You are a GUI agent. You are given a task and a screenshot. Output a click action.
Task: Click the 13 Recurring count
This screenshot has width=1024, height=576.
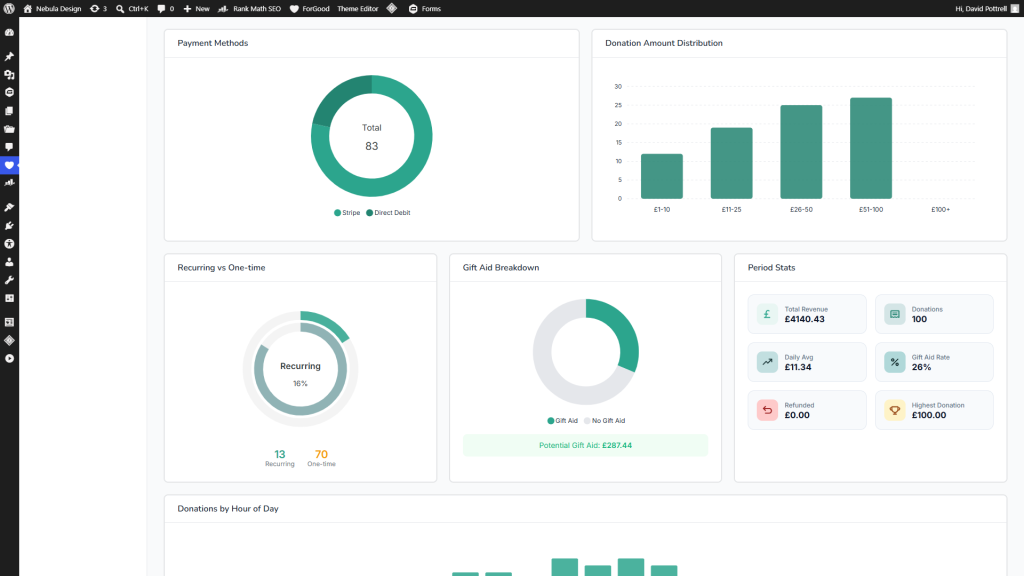[x=280, y=455]
